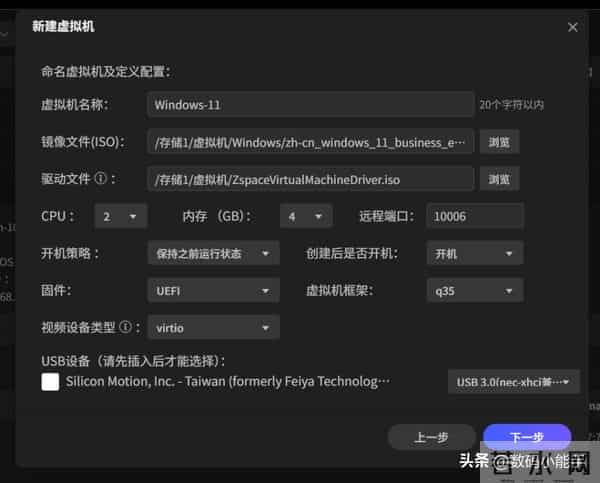Open the CPU count dropdown
Viewport: 600px width, 483px height.
coord(121,217)
